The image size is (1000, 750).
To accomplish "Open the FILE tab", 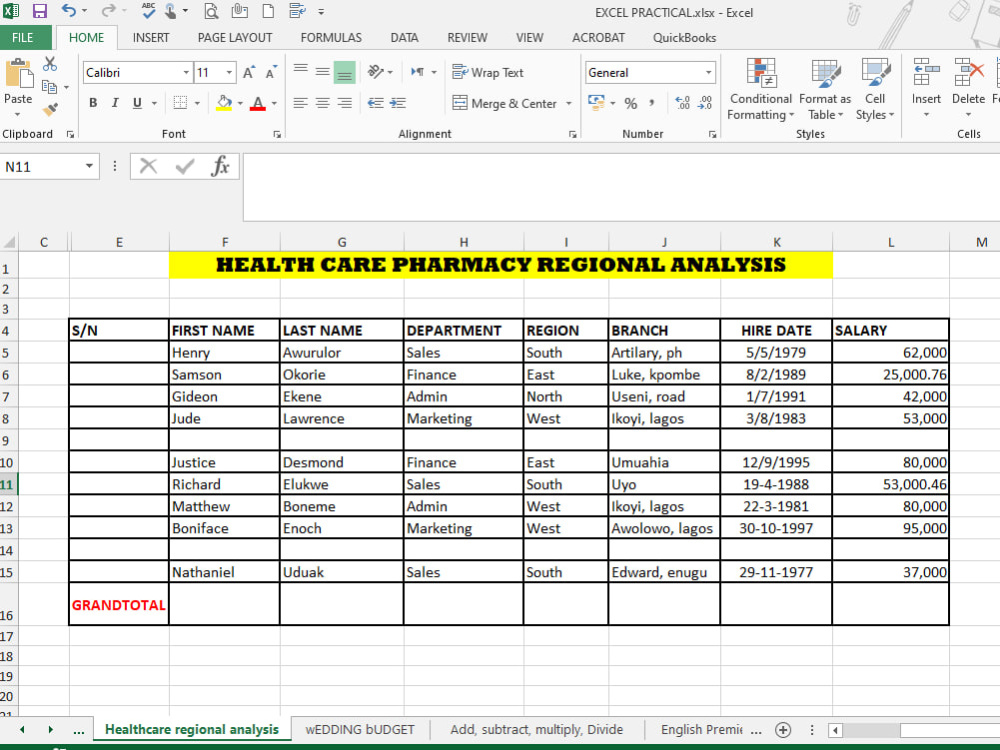I will coord(22,38).
